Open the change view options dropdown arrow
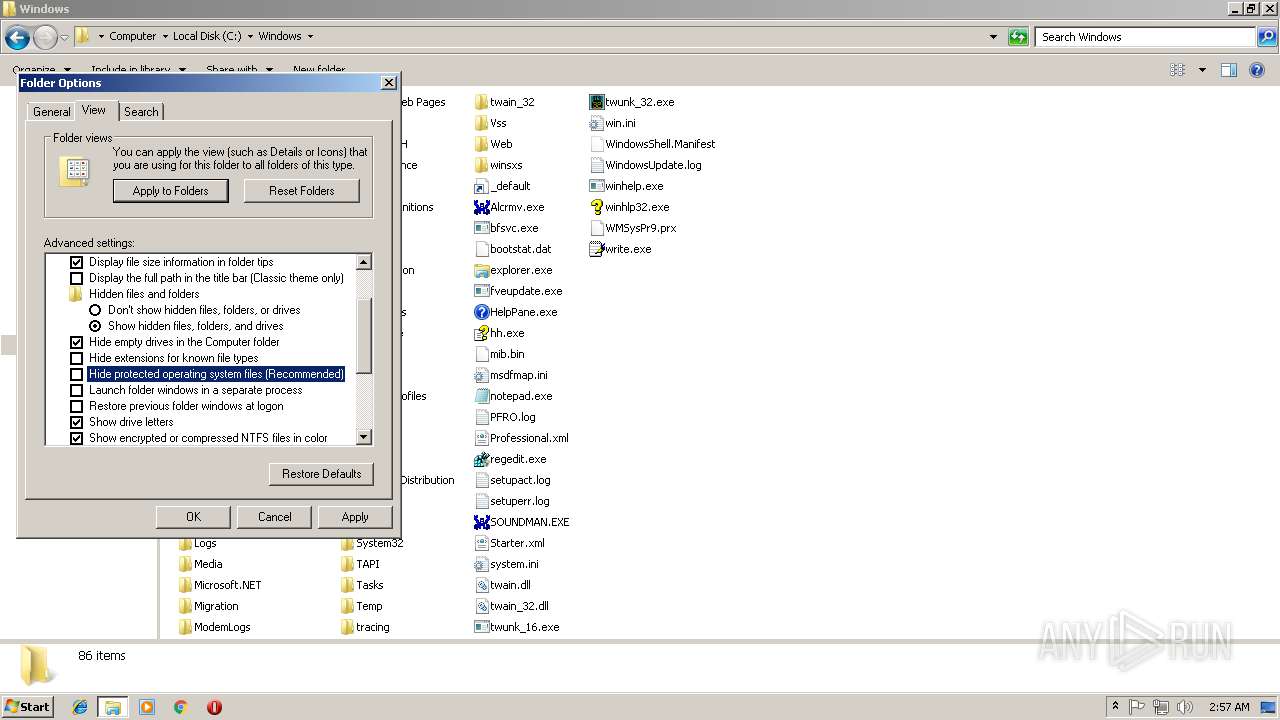 (x=1202, y=70)
